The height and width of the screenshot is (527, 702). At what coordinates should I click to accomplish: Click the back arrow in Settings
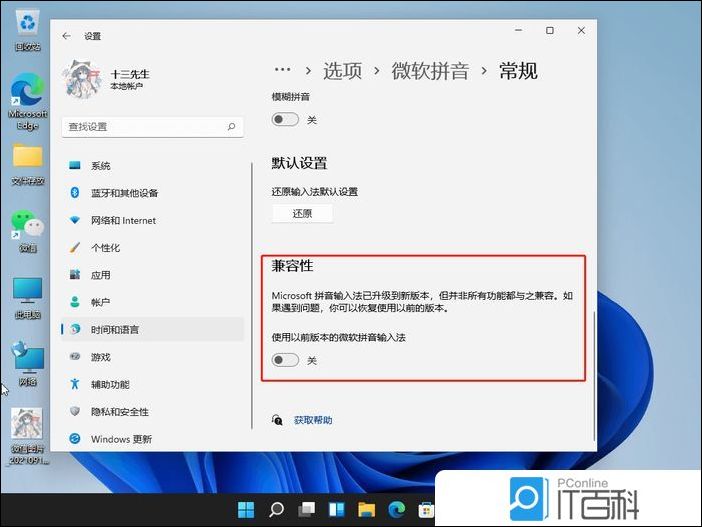click(67, 36)
